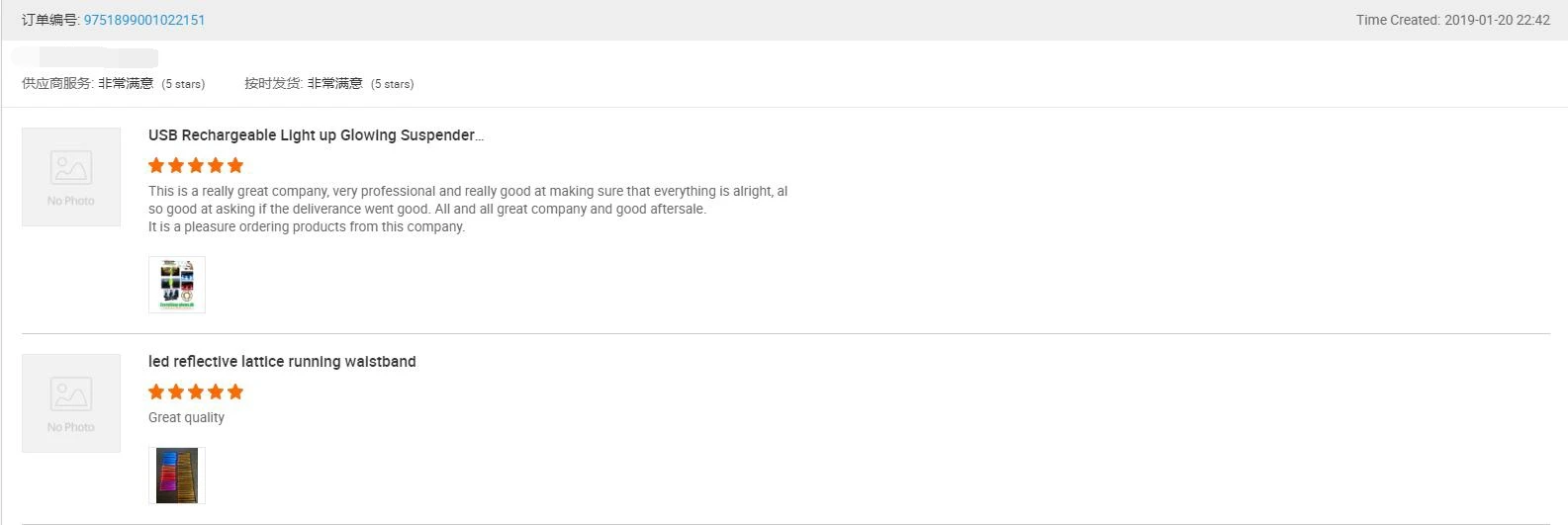View the Suspender review's attached photo thumbnail
The height and width of the screenshot is (525, 1568).
pyautogui.click(x=177, y=285)
